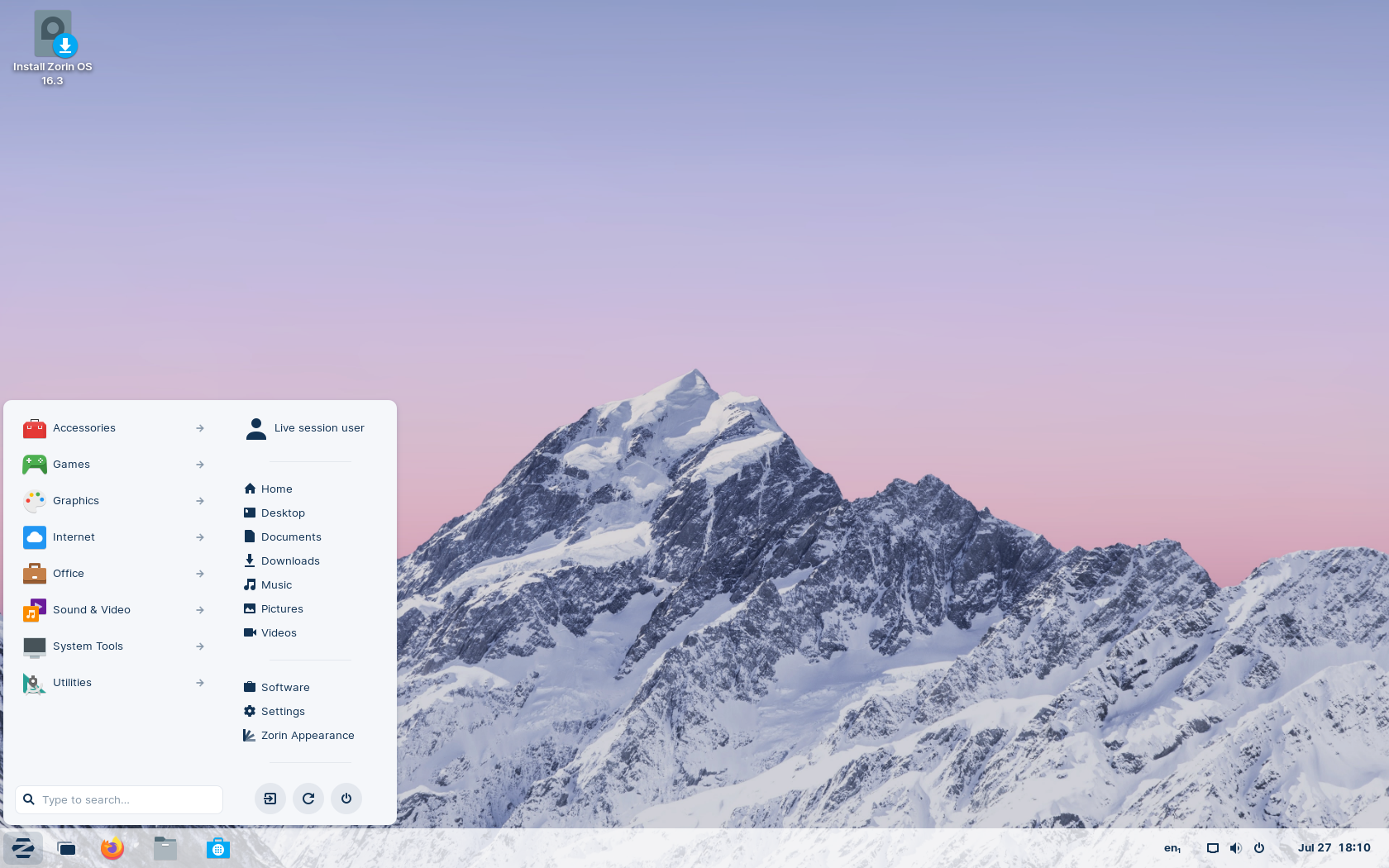The height and width of the screenshot is (868, 1389).
Task: Click the power off button in the menu
Action: 346,799
